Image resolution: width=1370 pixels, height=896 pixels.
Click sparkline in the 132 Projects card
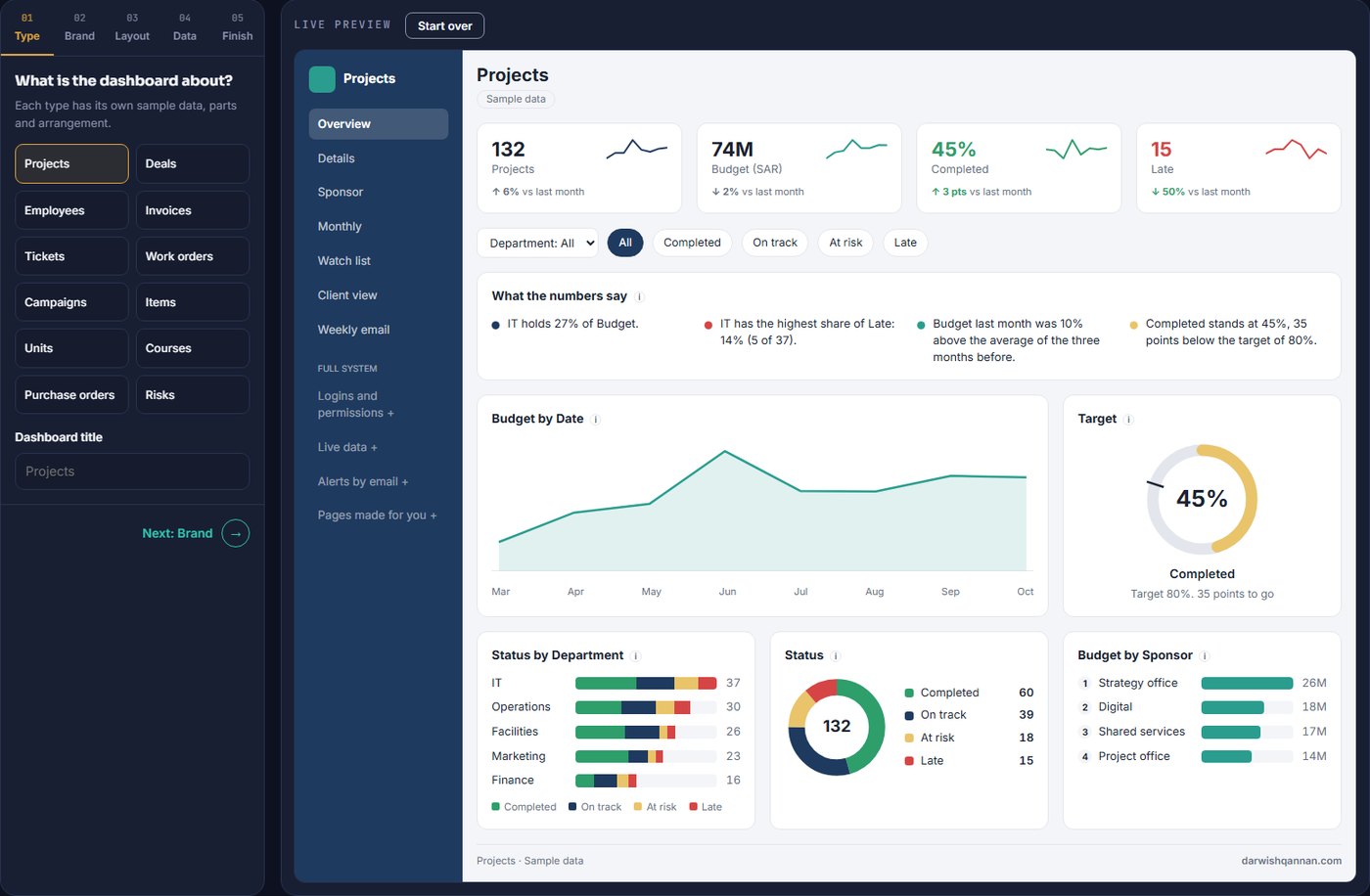pos(637,149)
